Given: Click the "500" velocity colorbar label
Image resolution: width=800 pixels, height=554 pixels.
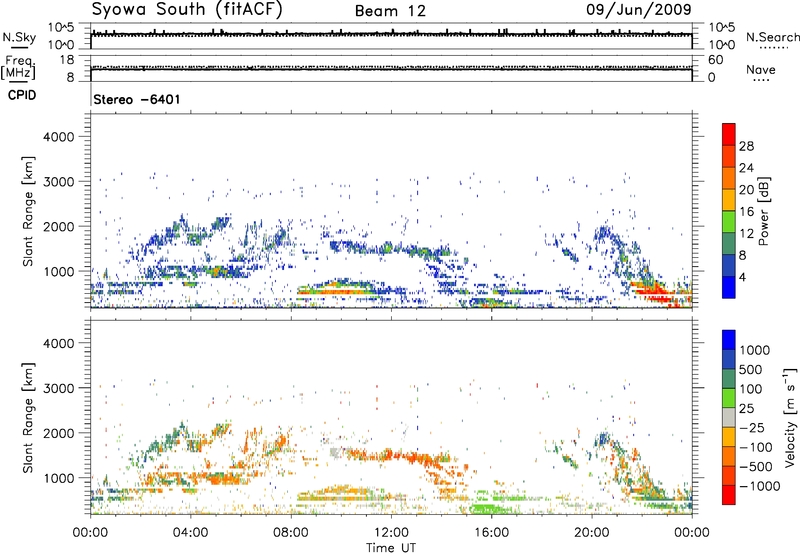Looking at the screenshot, I should coord(751,370).
